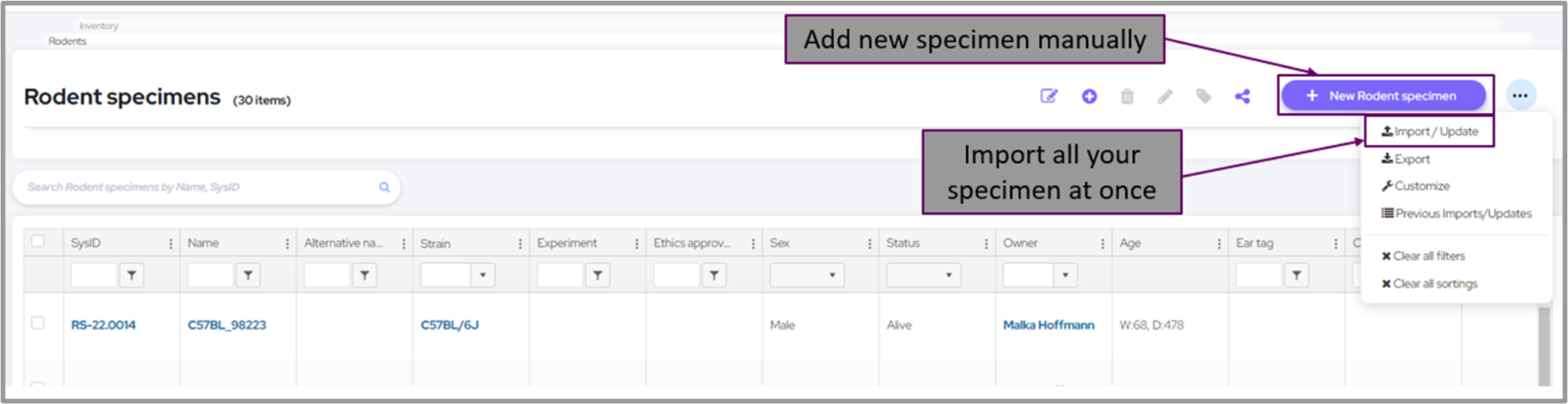Toggle the select-all checkbox in table header

click(x=38, y=241)
